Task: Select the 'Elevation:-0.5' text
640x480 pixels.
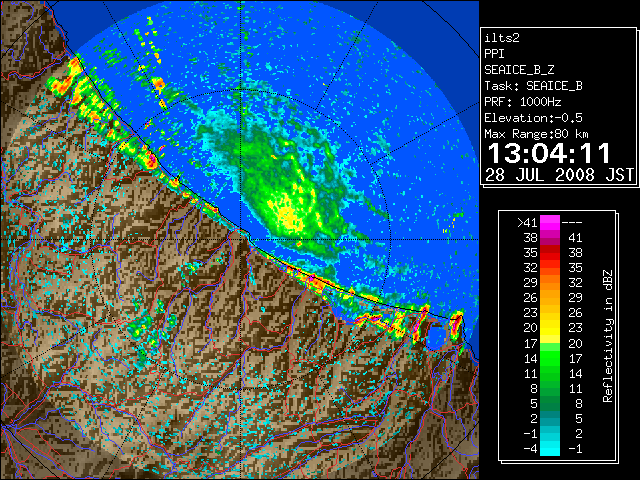Action: pyautogui.click(x=533, y=118)
